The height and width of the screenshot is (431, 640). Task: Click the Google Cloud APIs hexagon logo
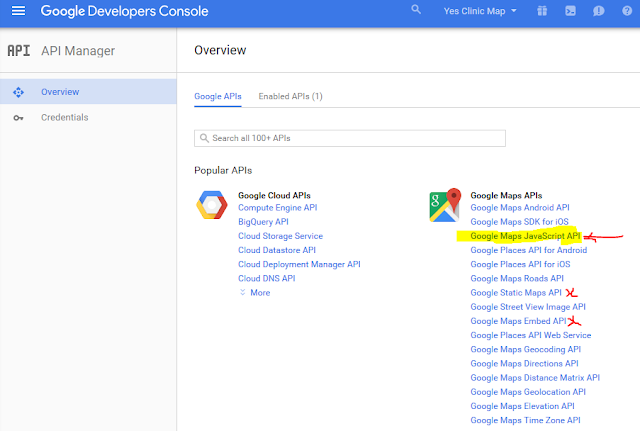click(212, 205)
